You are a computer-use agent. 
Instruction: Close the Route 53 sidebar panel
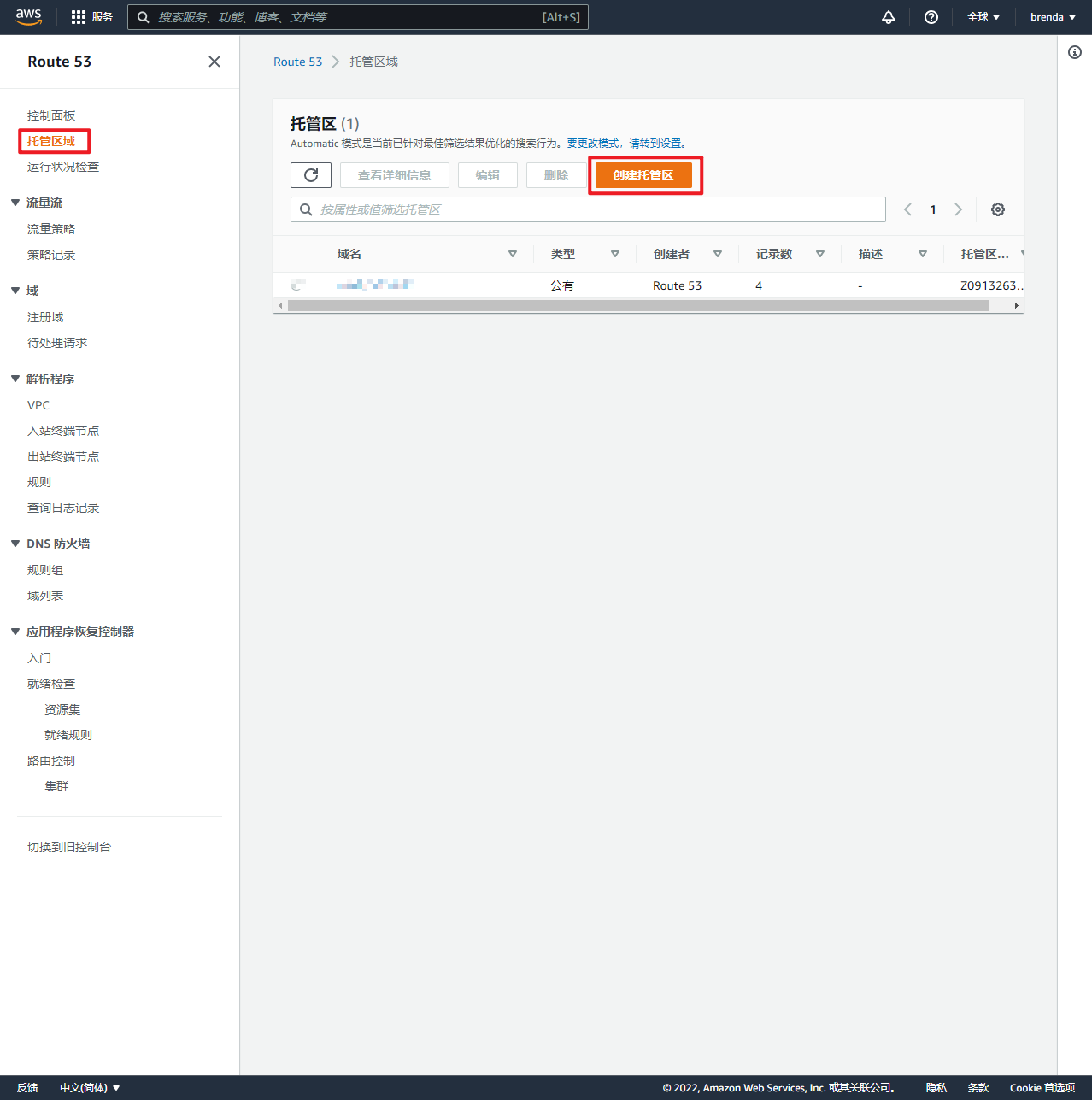[x=214, y=62]
